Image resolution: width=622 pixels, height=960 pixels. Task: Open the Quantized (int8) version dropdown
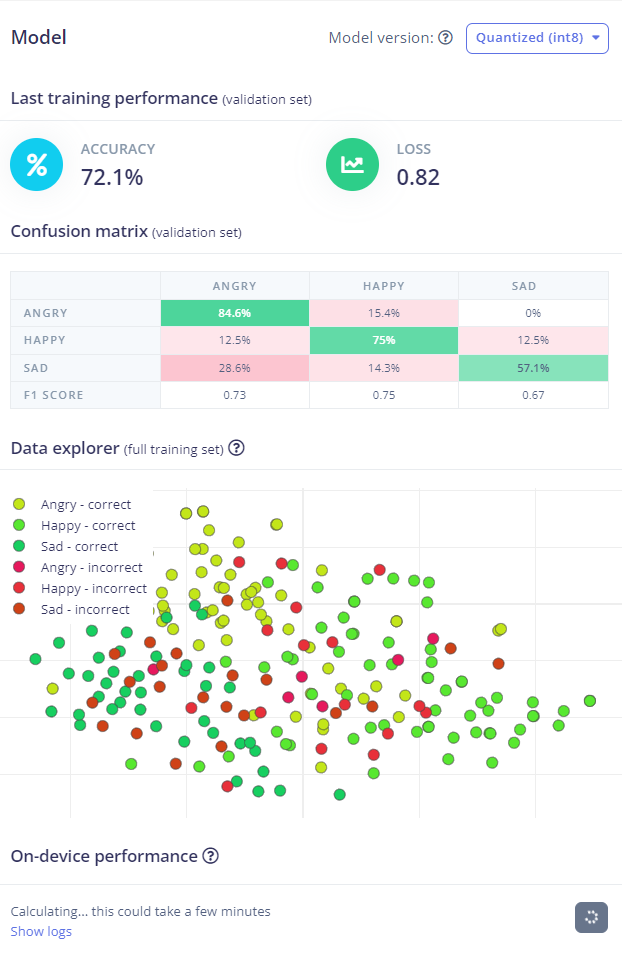[x=537, y=39]
